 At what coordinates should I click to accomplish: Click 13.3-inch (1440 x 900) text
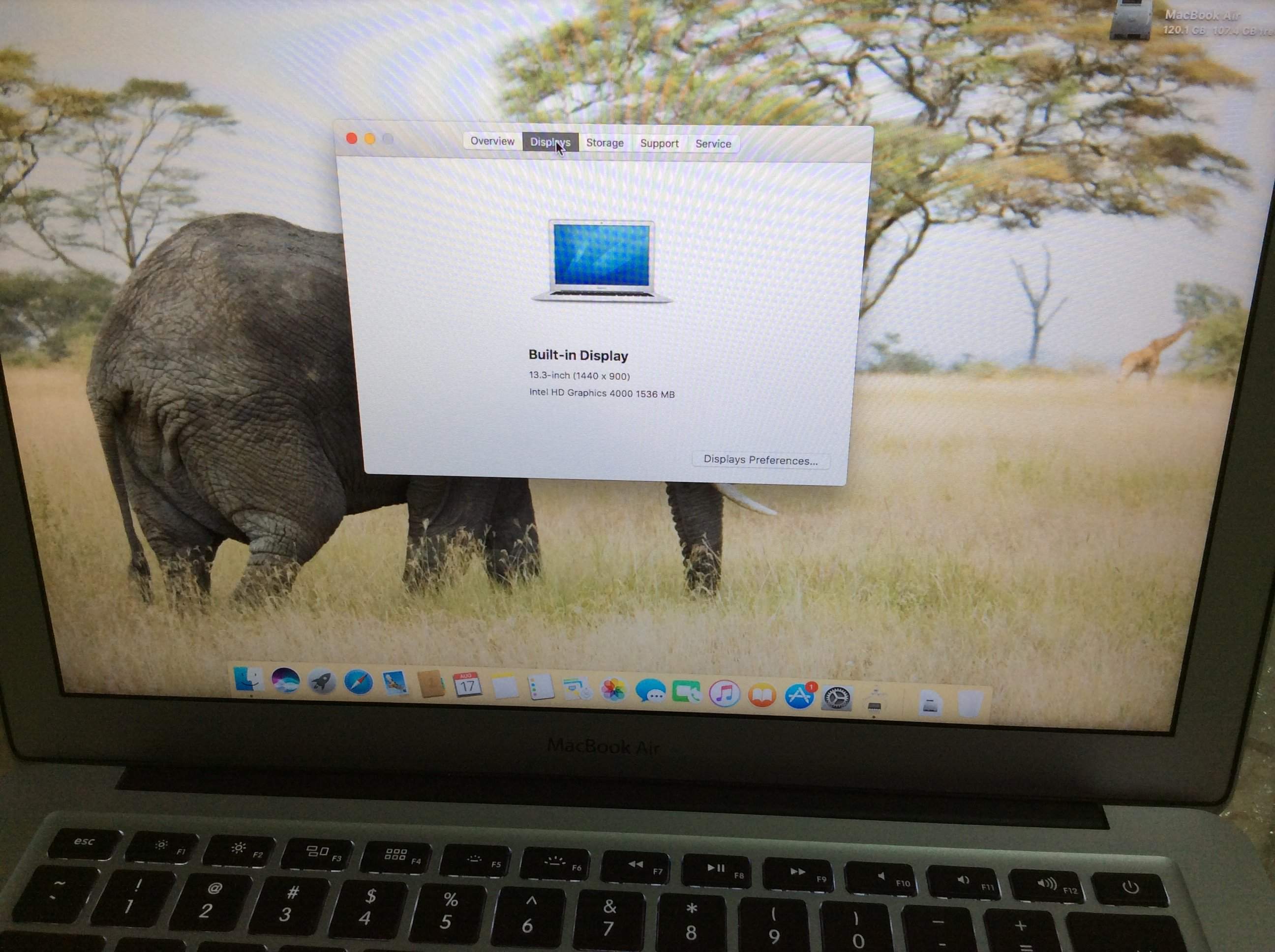(579, 376)
